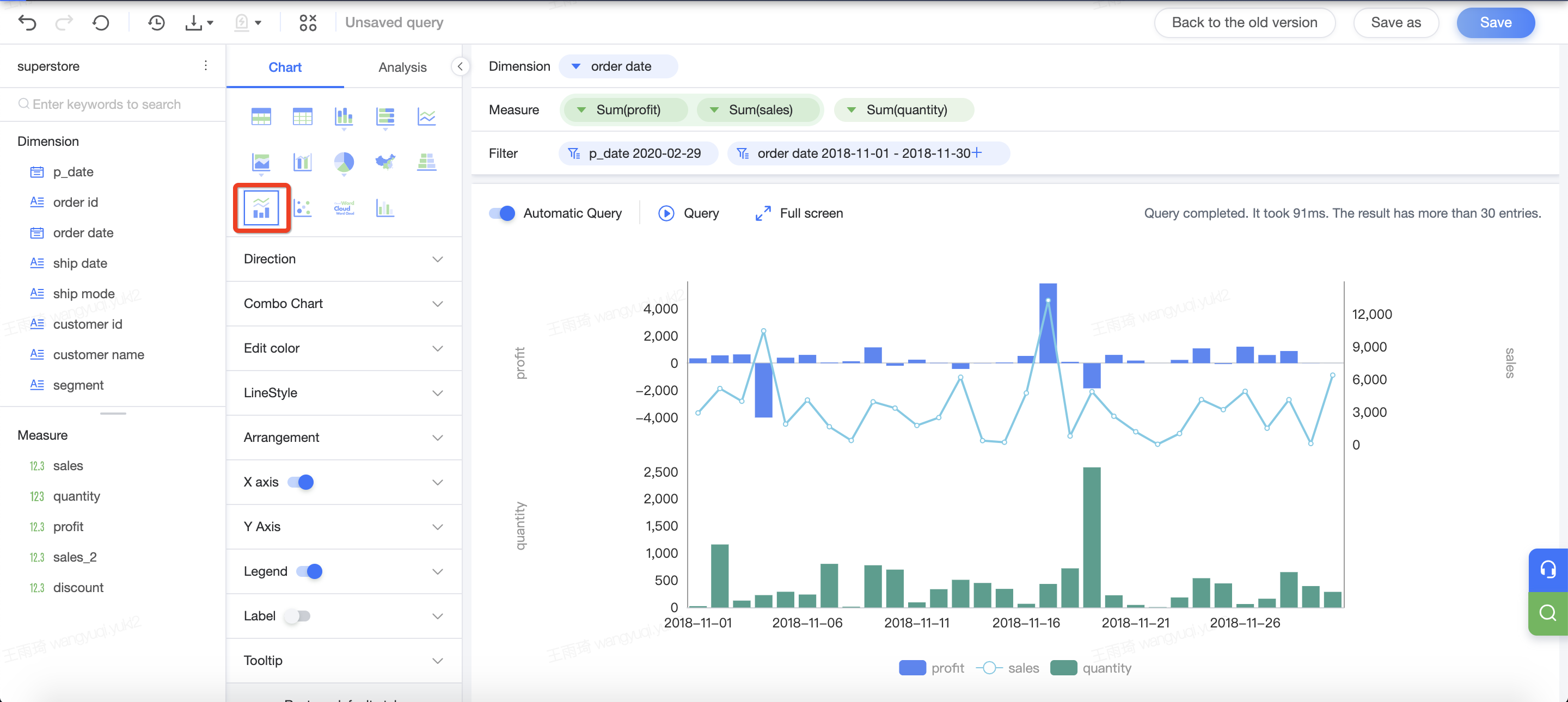The image size is (1568, 702).
Task: Open the superstore three-dot menu
Action: (x=206, y=66)
